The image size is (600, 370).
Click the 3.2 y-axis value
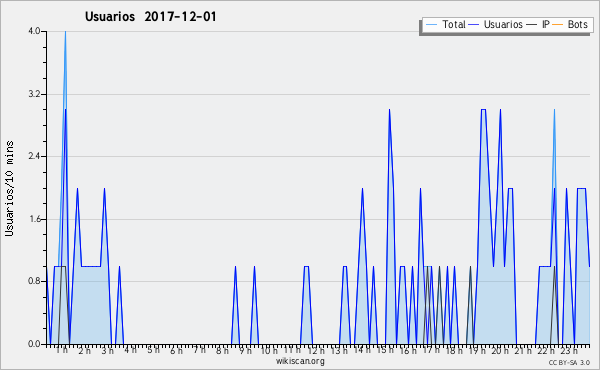34,94
